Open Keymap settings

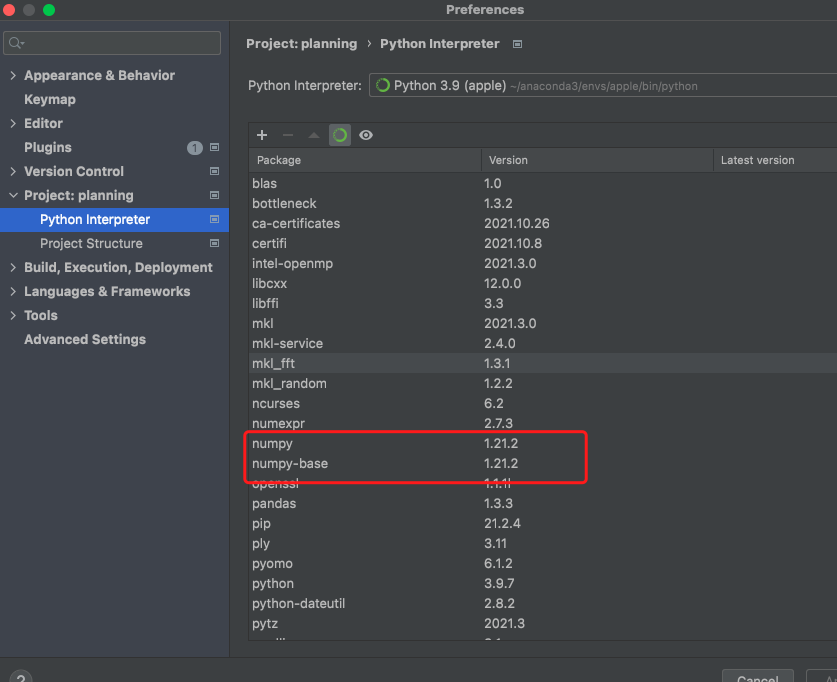(50, 99)
